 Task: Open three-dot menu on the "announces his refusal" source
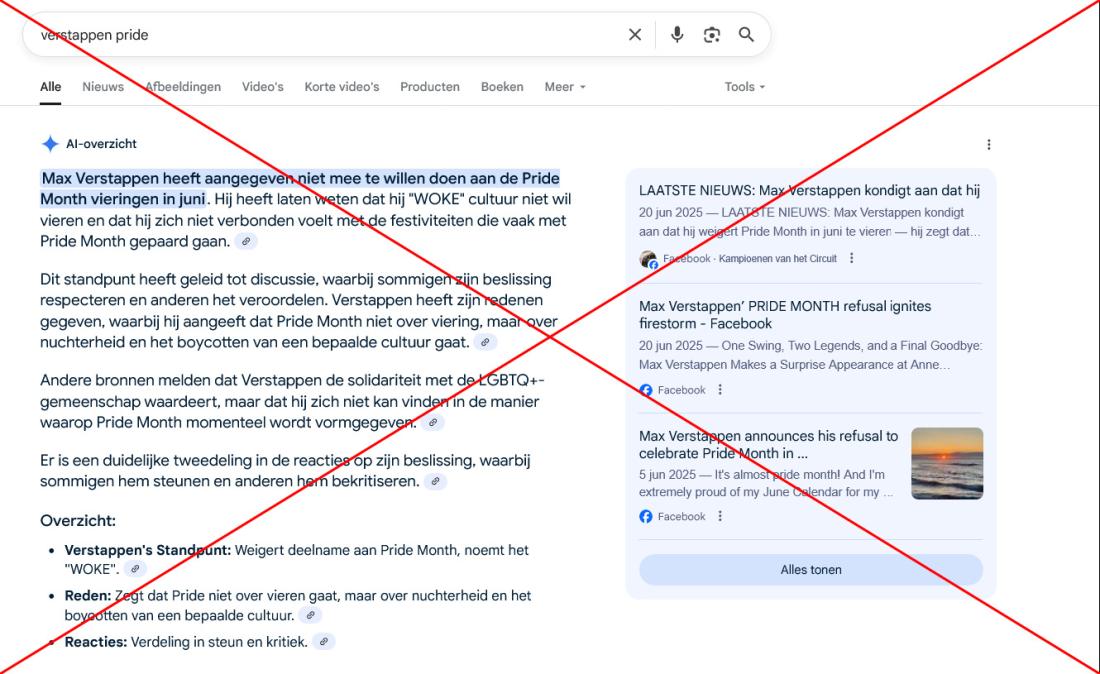pyautogui.click(x=720, y=516)
